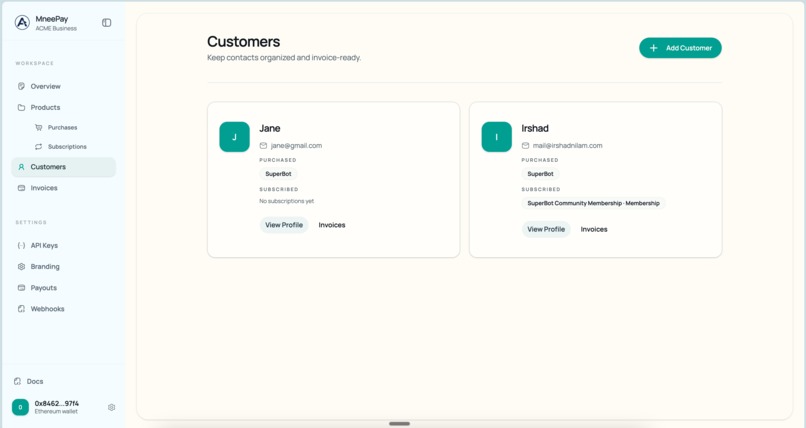
Task: Click the wallet avatar icon
Action: coord(21,407)
